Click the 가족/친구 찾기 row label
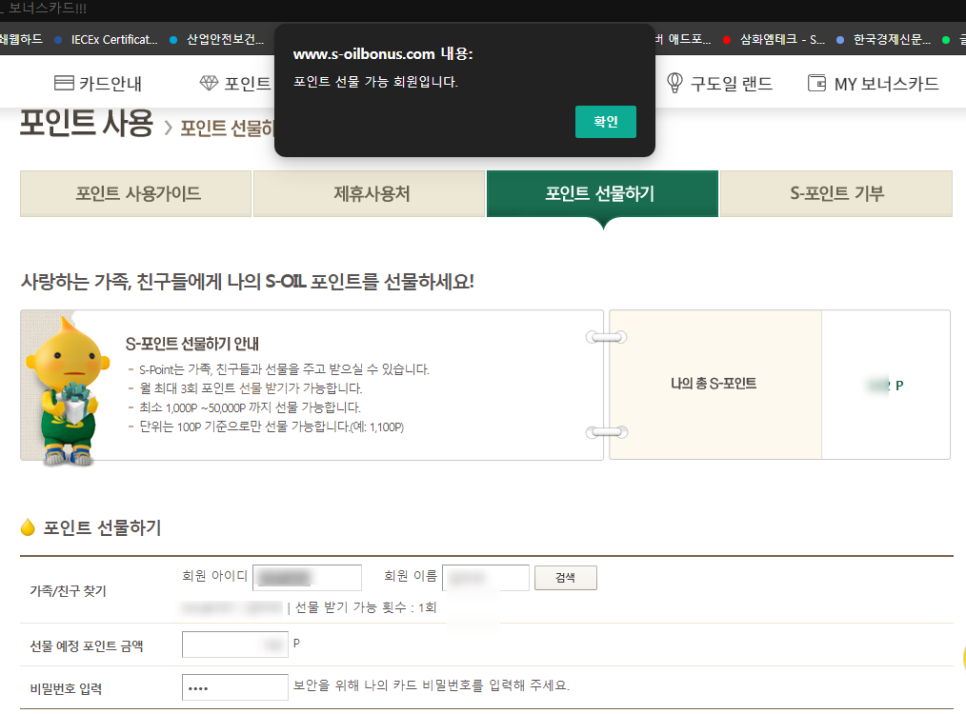The image size is (966, 714). 68,591
